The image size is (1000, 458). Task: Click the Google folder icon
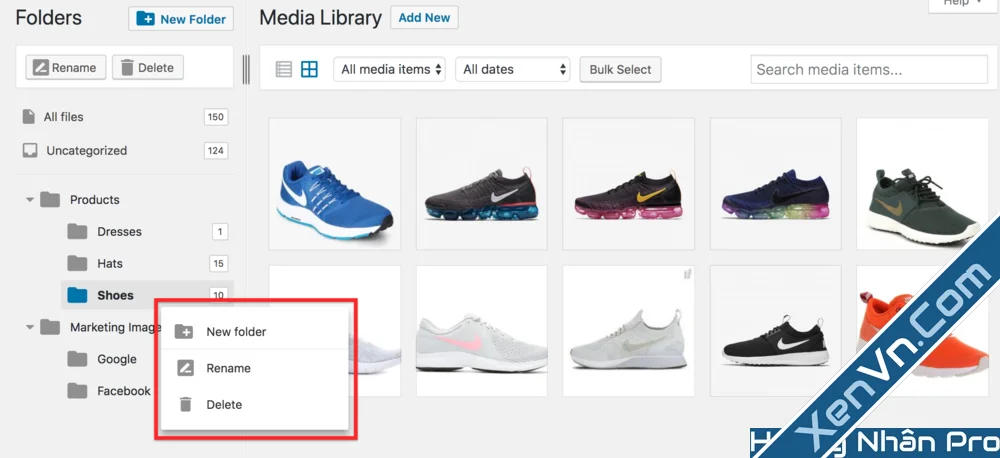pyautogui.click(x=77, y=358)
